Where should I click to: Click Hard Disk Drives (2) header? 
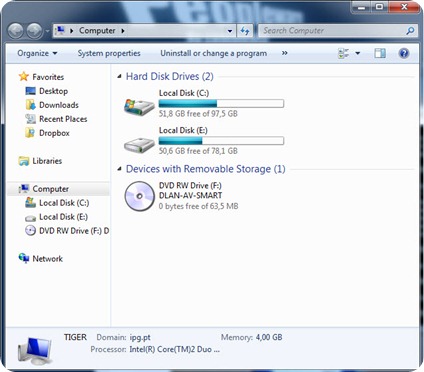170,76
